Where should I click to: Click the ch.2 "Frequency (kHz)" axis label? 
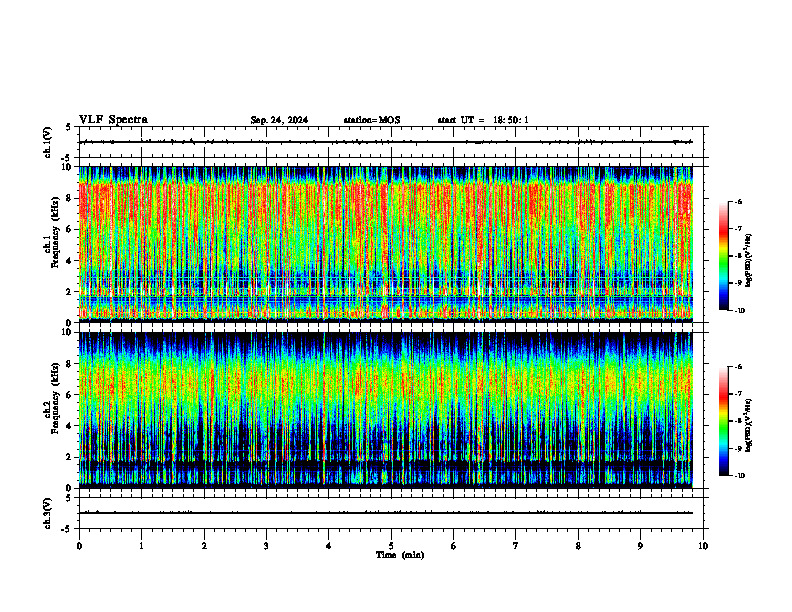point(55,398)
